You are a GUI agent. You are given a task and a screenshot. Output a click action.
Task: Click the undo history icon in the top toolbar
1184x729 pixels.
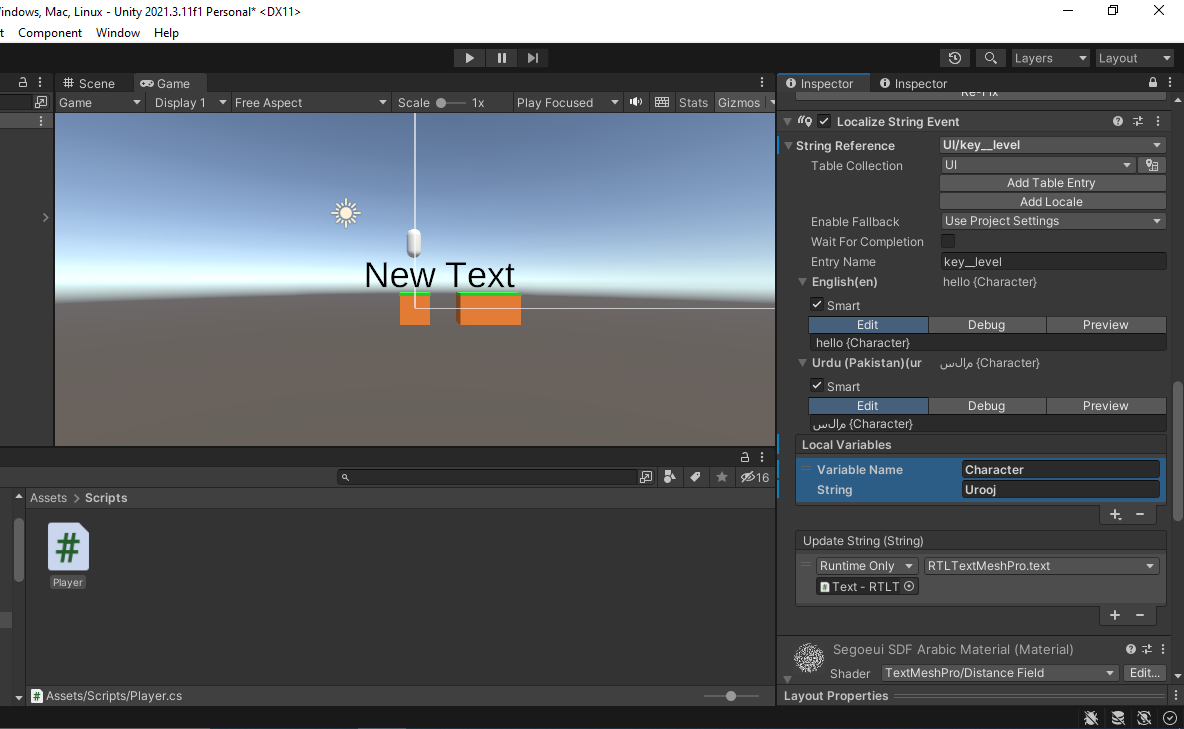(x=955, y=57)
